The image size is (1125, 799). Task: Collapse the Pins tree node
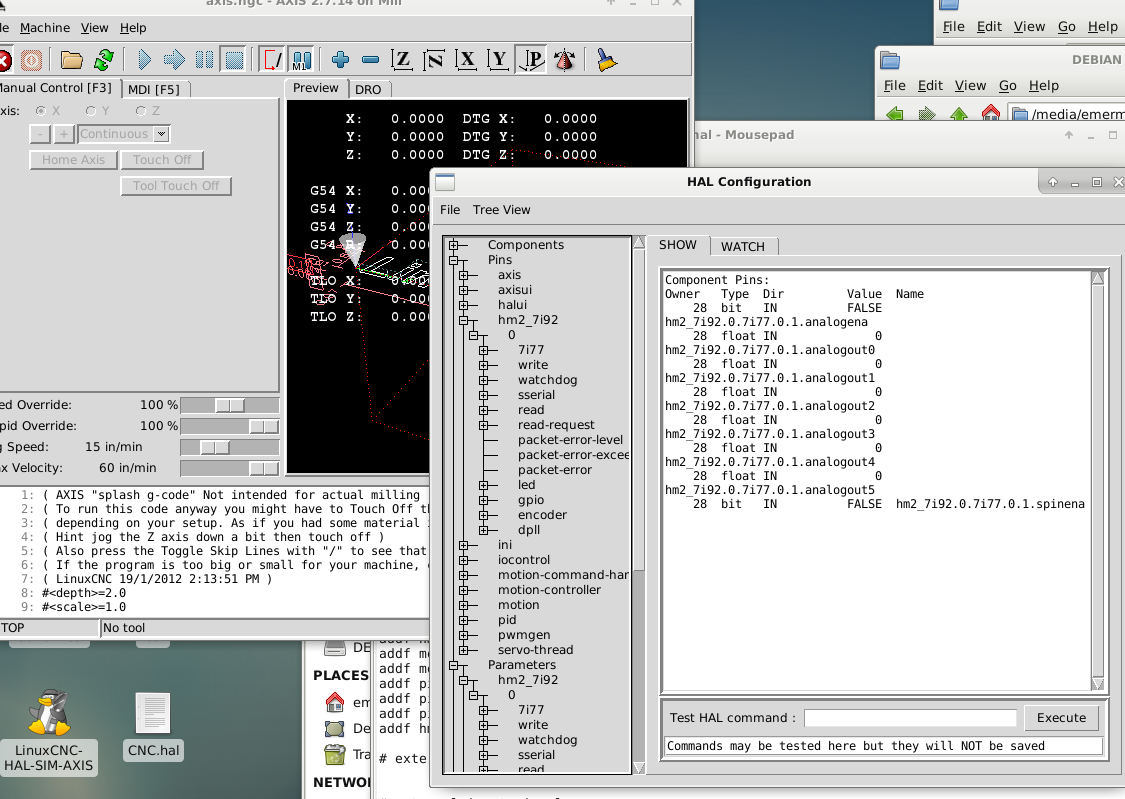(x=453, y=260)
